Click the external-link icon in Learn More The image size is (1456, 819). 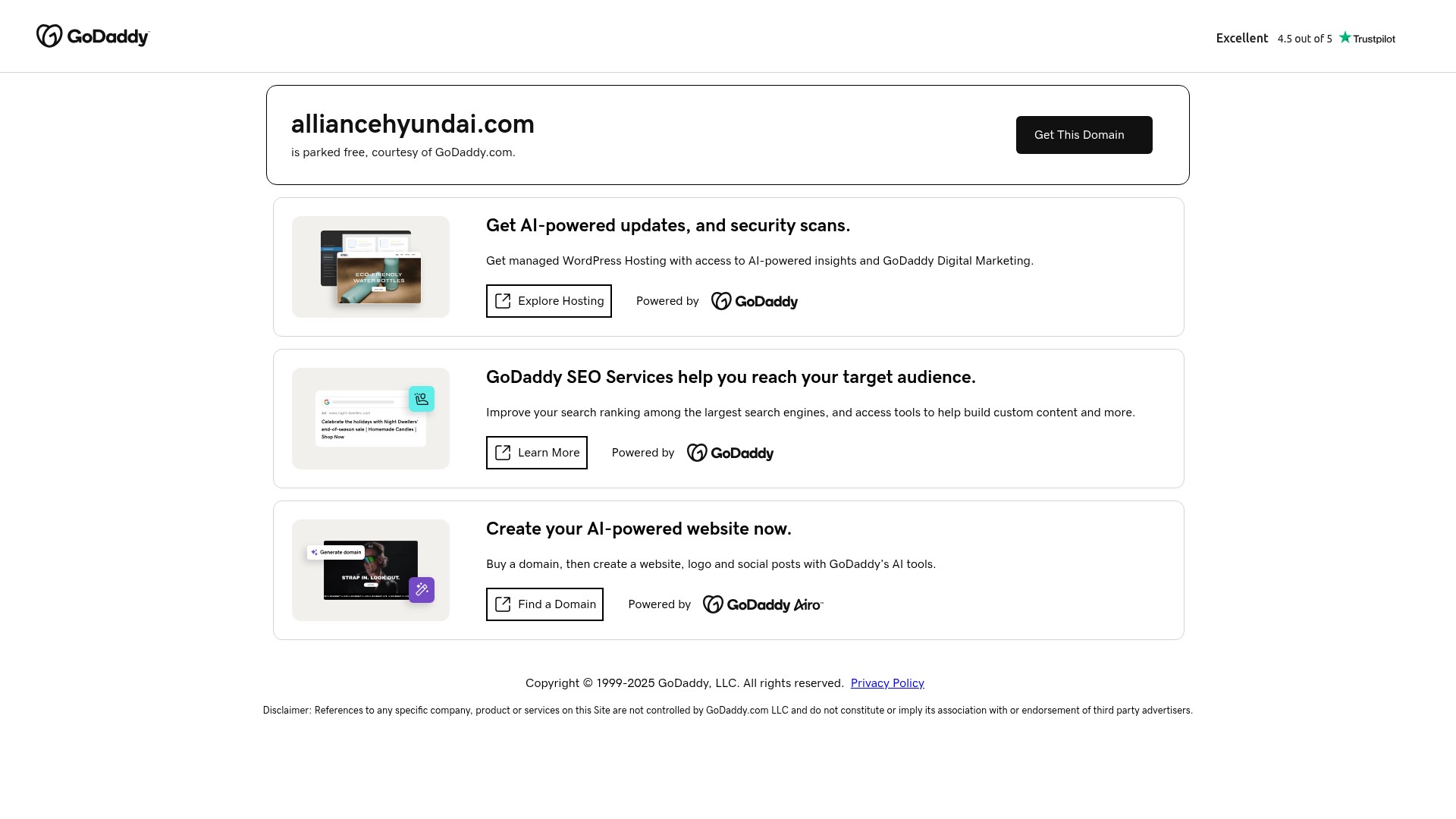click(x=503, y=453)
